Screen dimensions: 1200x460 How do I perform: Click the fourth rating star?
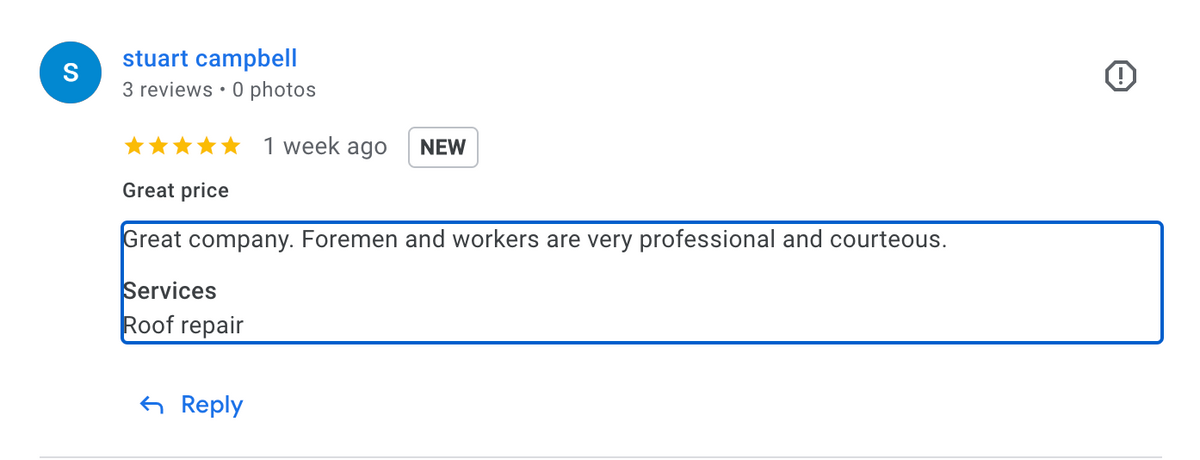coord(206,147)
